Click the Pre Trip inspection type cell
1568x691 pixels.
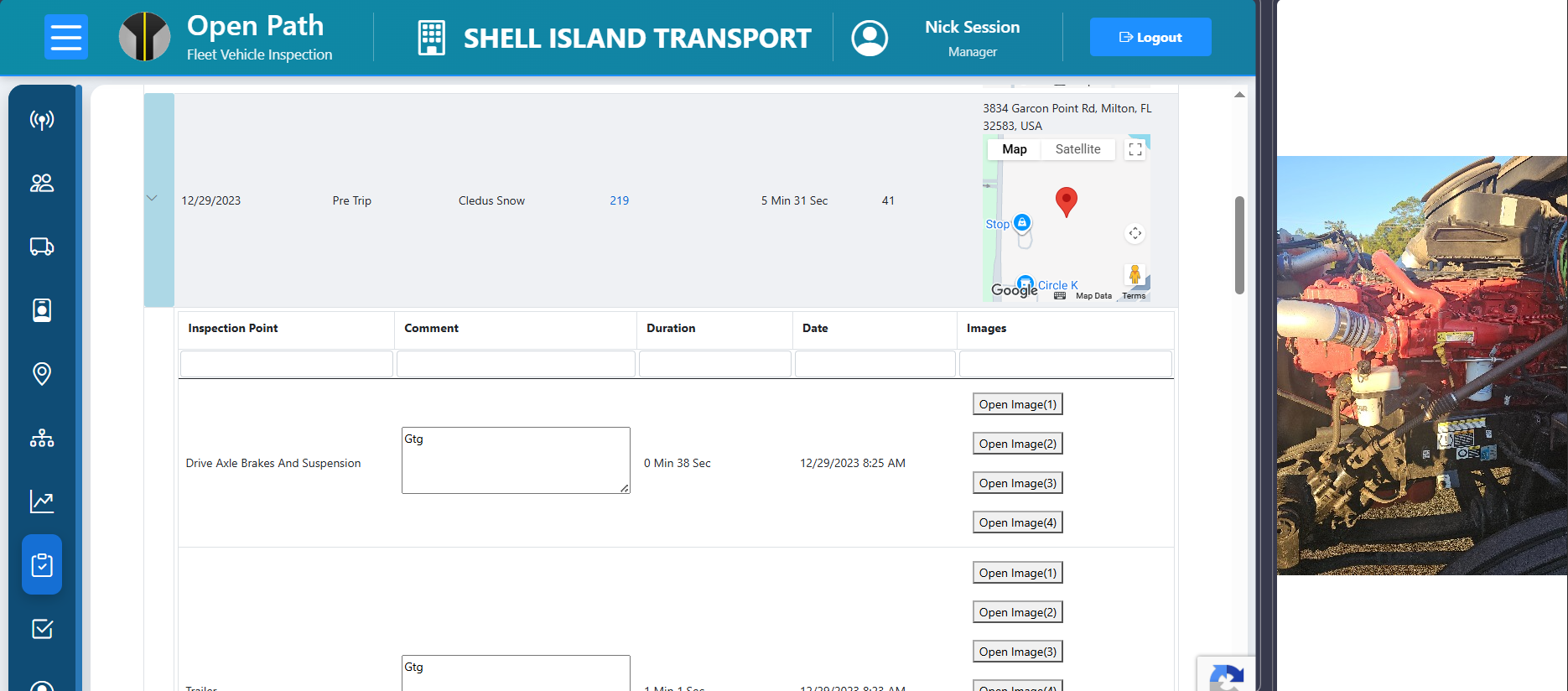point(351,200)
